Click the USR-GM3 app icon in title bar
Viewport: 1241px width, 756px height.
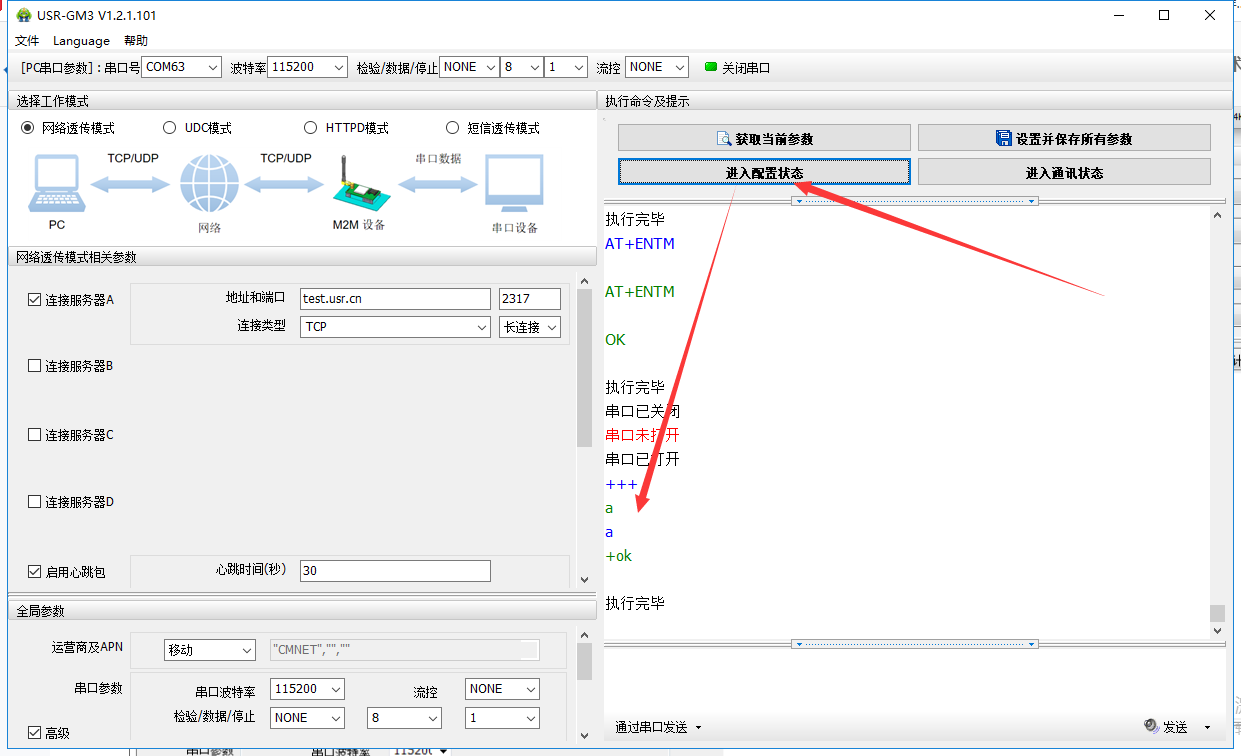23,15
